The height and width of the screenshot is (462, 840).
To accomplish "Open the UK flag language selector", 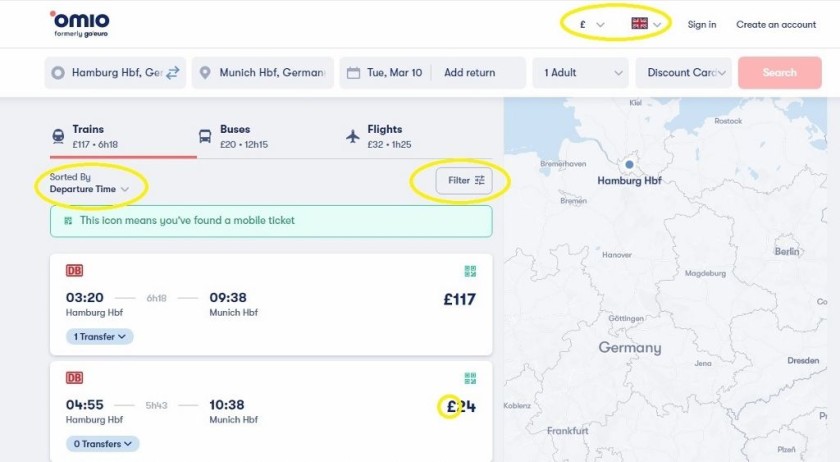I will pos(646,24).
